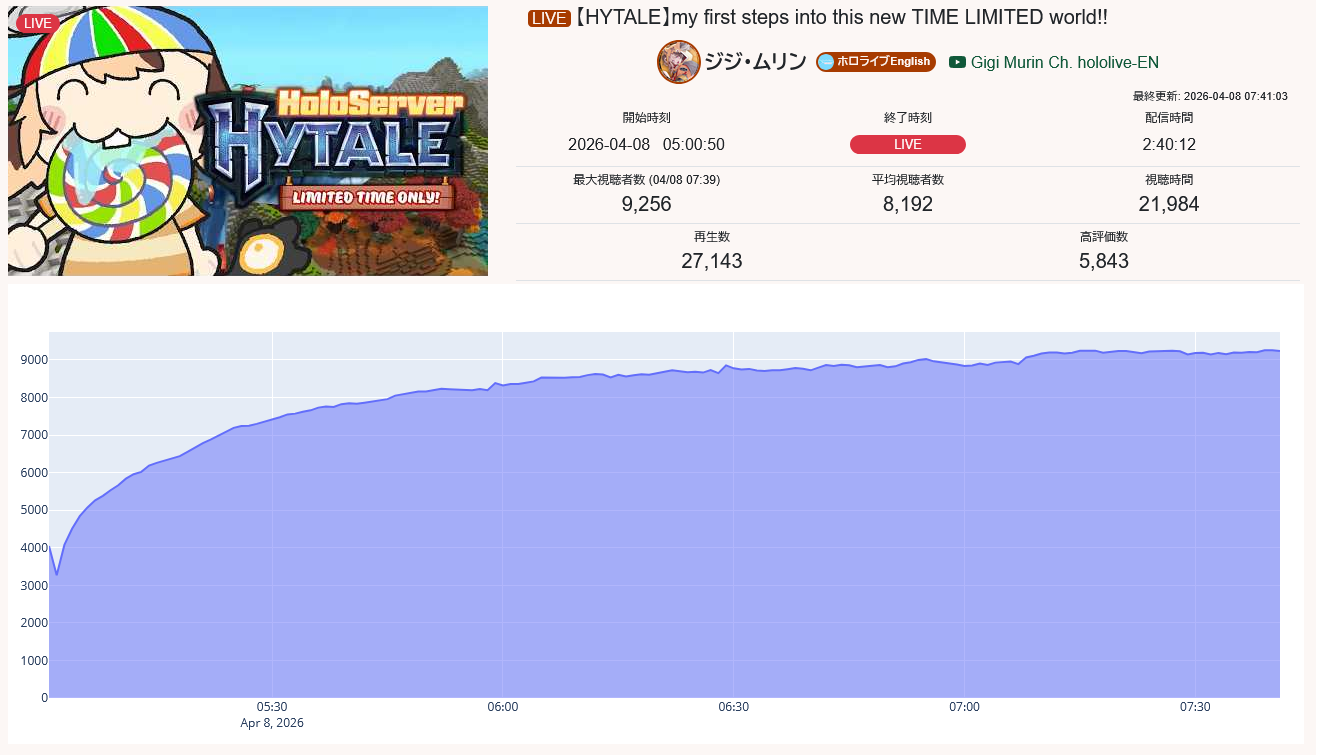Select the likes count value 5,843
1321x755 pixels.
pos(1104,261)
